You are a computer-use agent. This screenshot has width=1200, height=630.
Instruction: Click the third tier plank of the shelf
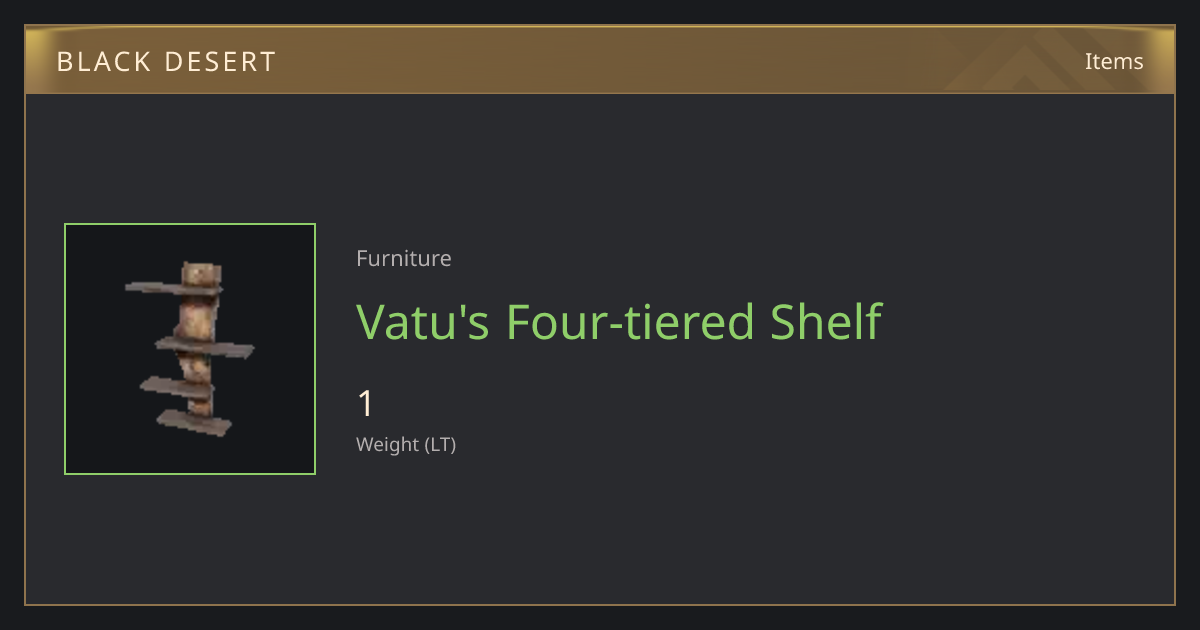click(177, 385)
